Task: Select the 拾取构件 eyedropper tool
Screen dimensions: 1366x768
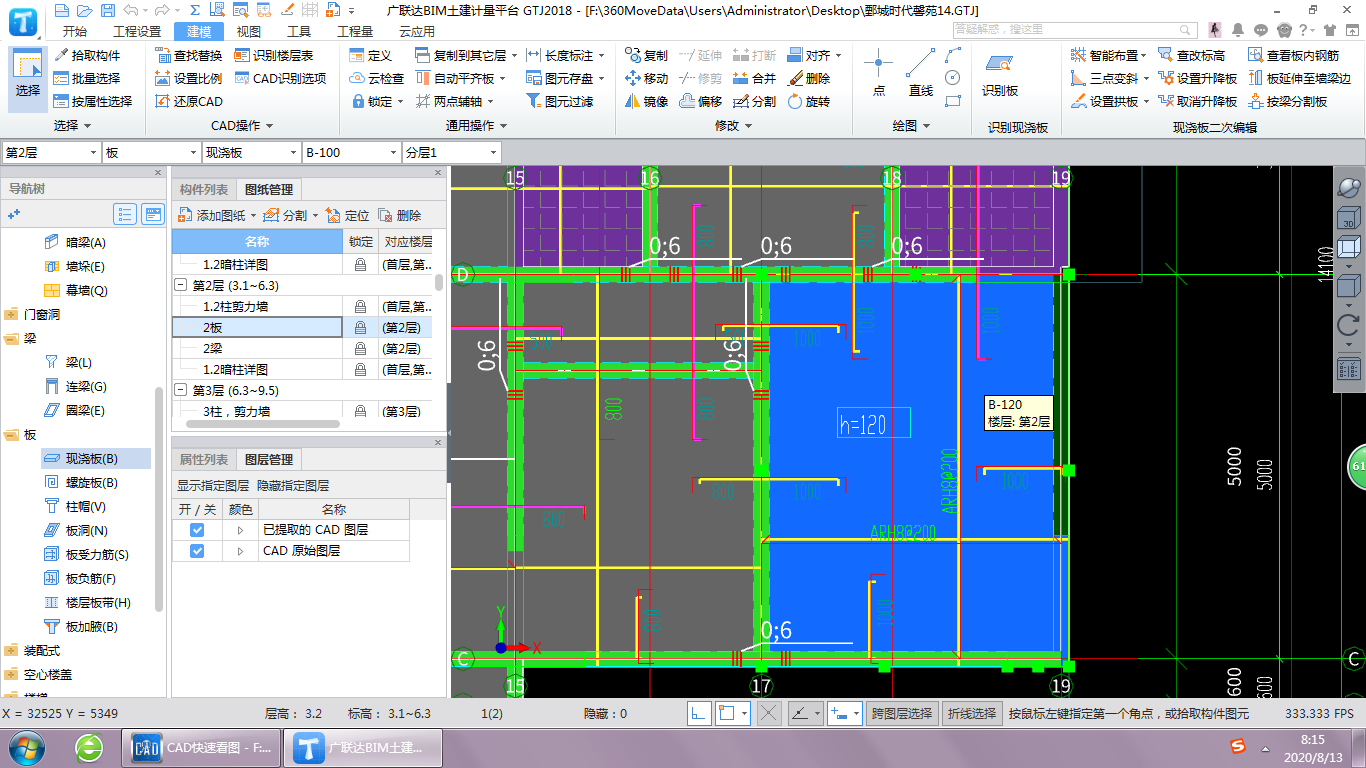Action: [87, 55]
